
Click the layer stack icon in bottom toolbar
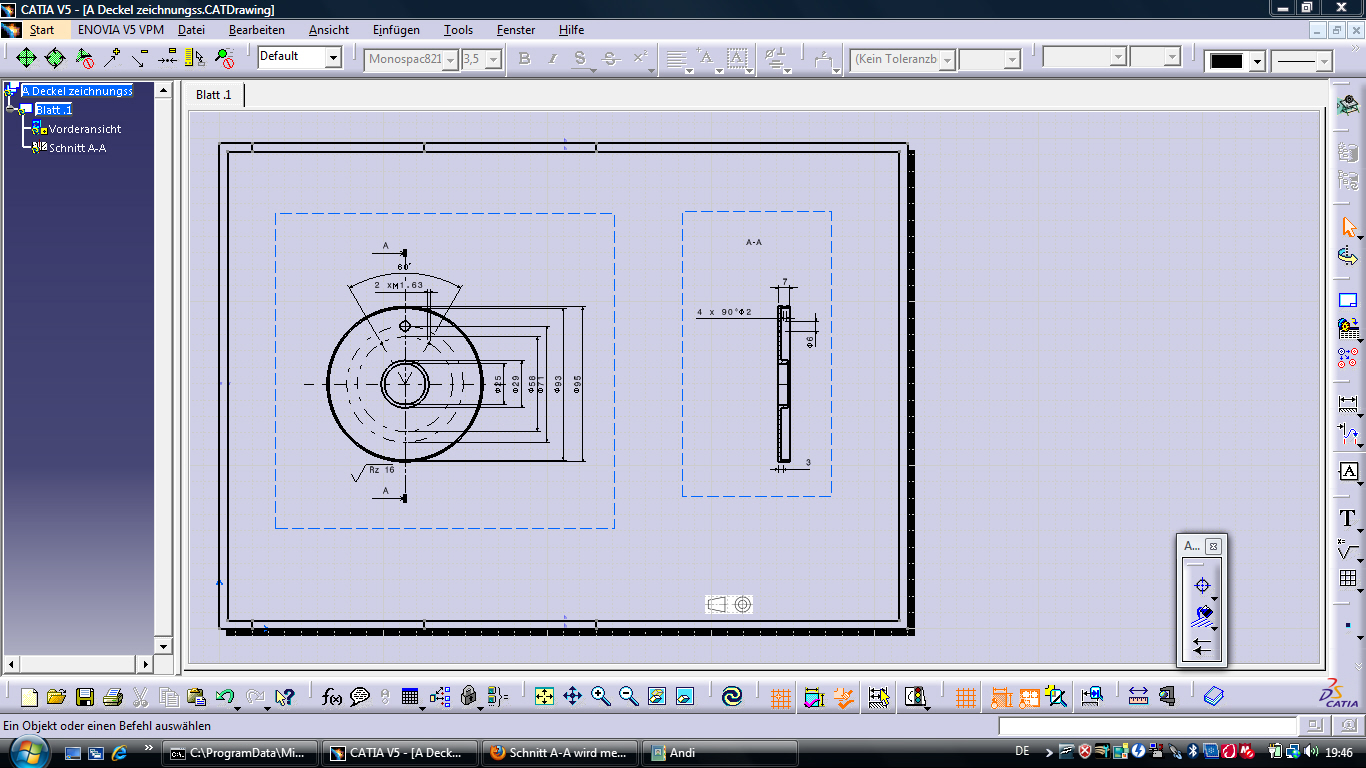[x=1214, y=697]
